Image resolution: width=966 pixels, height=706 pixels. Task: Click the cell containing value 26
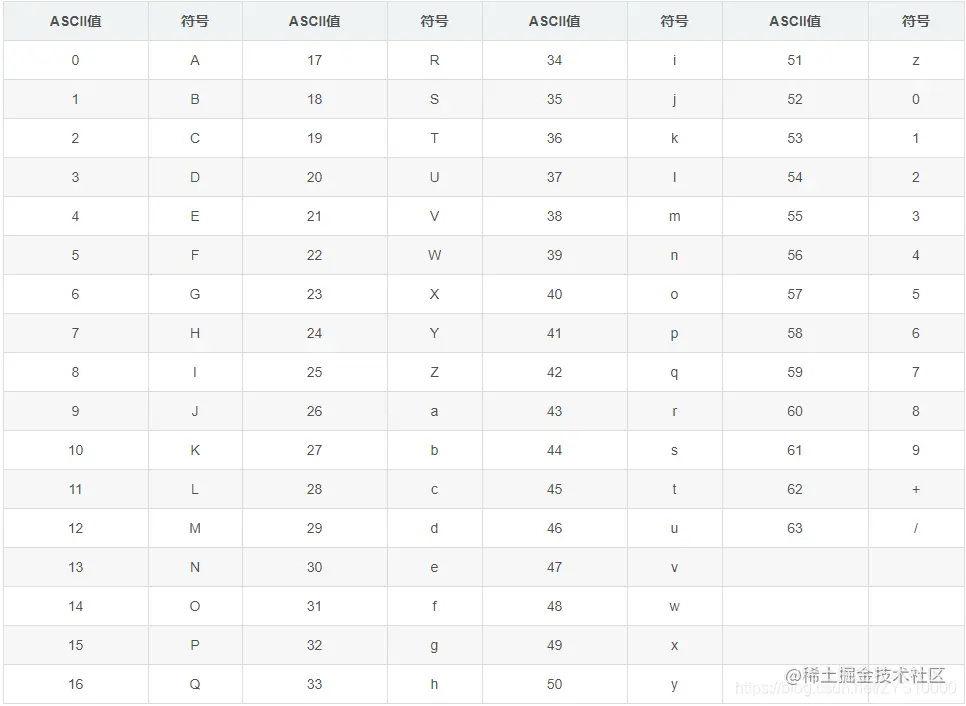[315, 411]
